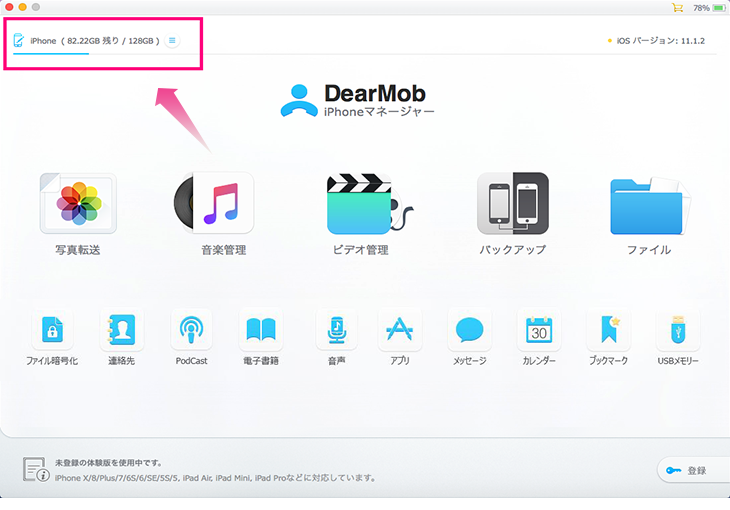
Task: Open メッセージ messages
Action: pos(470,329)
